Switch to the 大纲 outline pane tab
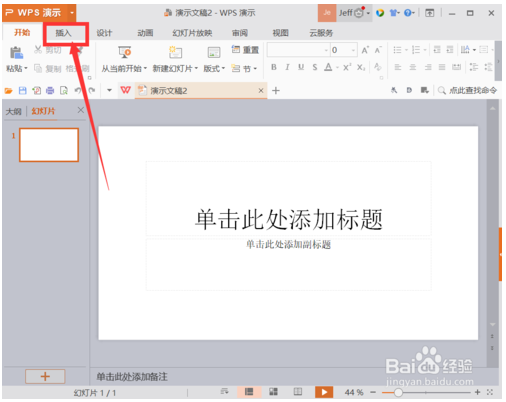This screenshot has height=402, width=506. [13, 111]
